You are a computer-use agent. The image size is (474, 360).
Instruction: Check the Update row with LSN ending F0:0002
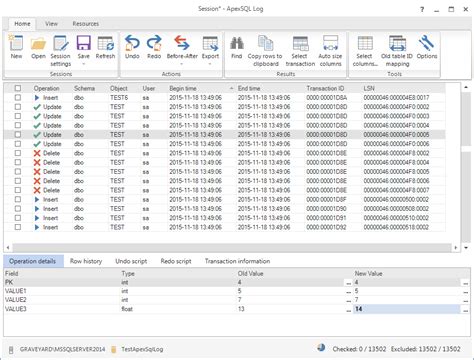click(18, 107)
